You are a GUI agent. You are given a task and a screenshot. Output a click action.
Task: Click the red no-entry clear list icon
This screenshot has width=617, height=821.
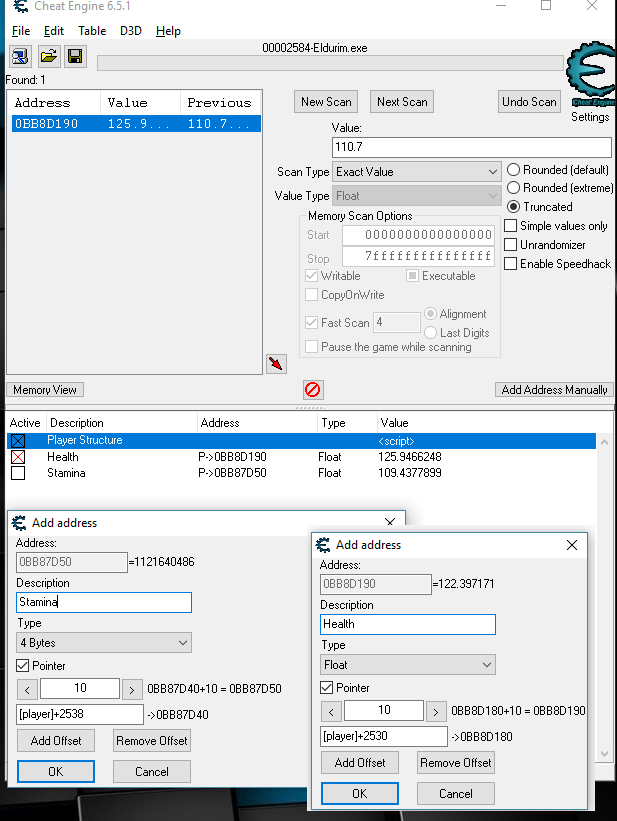[313, 390]
